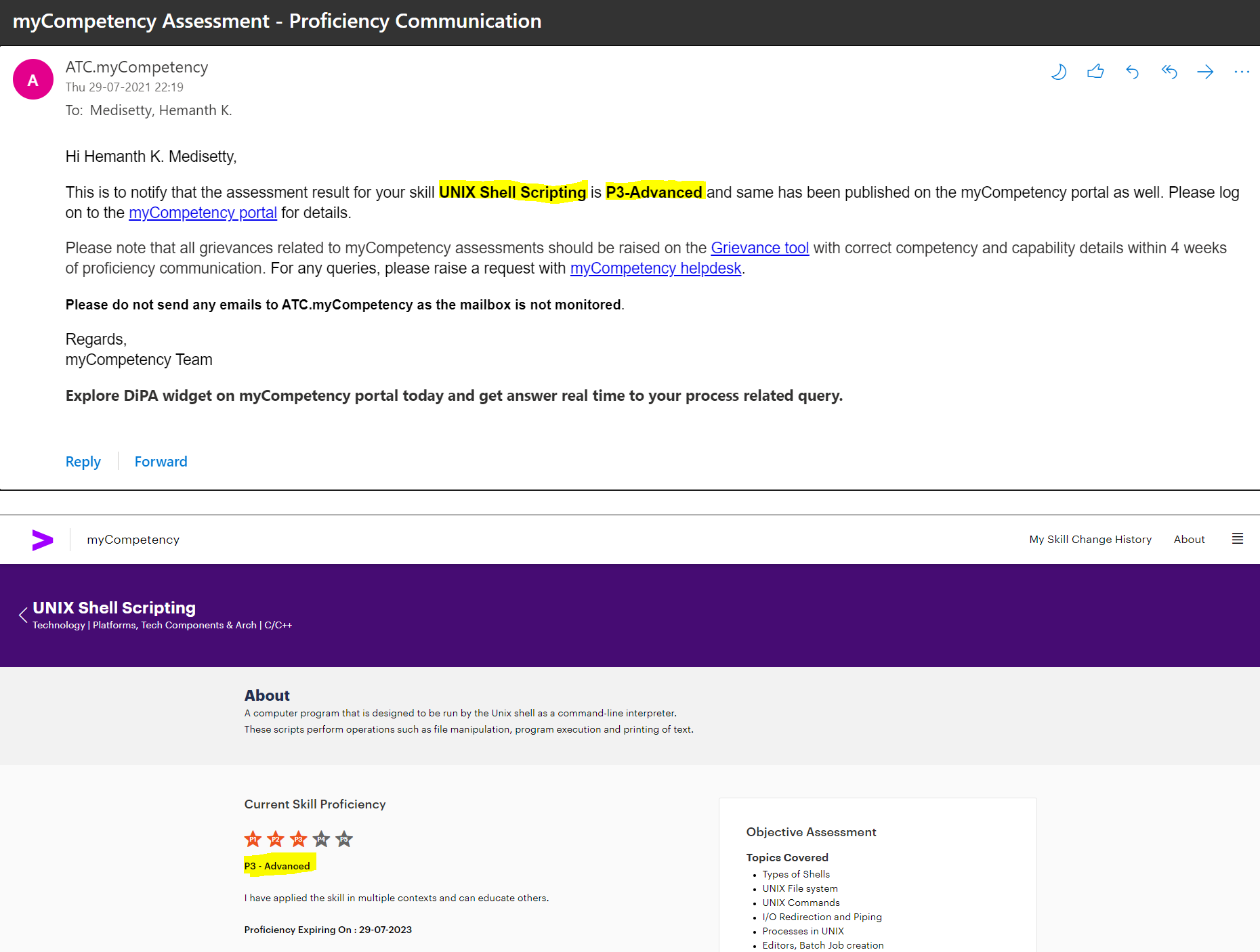1260x952 pixels.
Task: Open the myCompetency portal link
Action: click(202, 213)
